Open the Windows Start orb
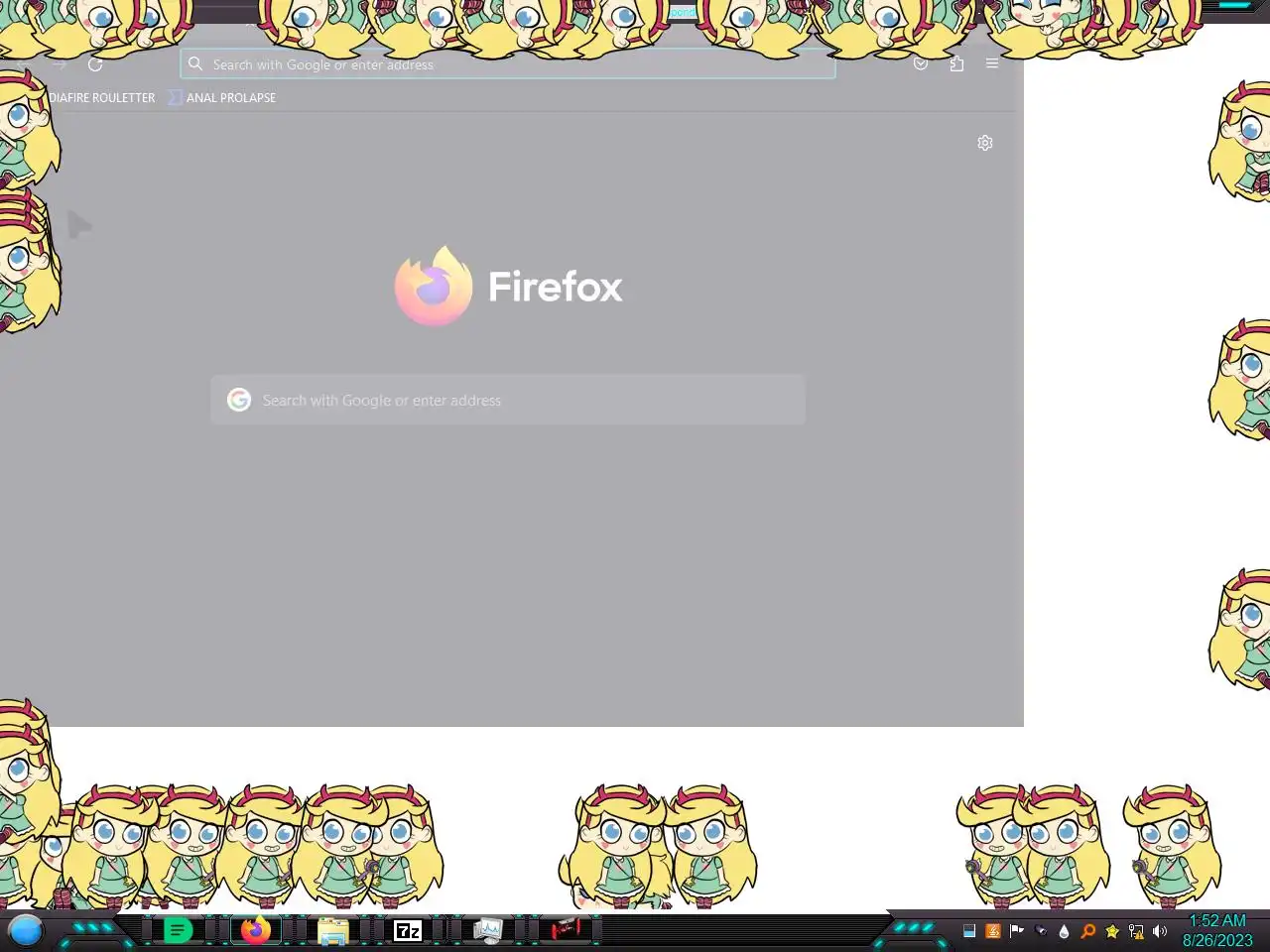The height and width of the screenshot is (952, 1270). pos(26,930)
